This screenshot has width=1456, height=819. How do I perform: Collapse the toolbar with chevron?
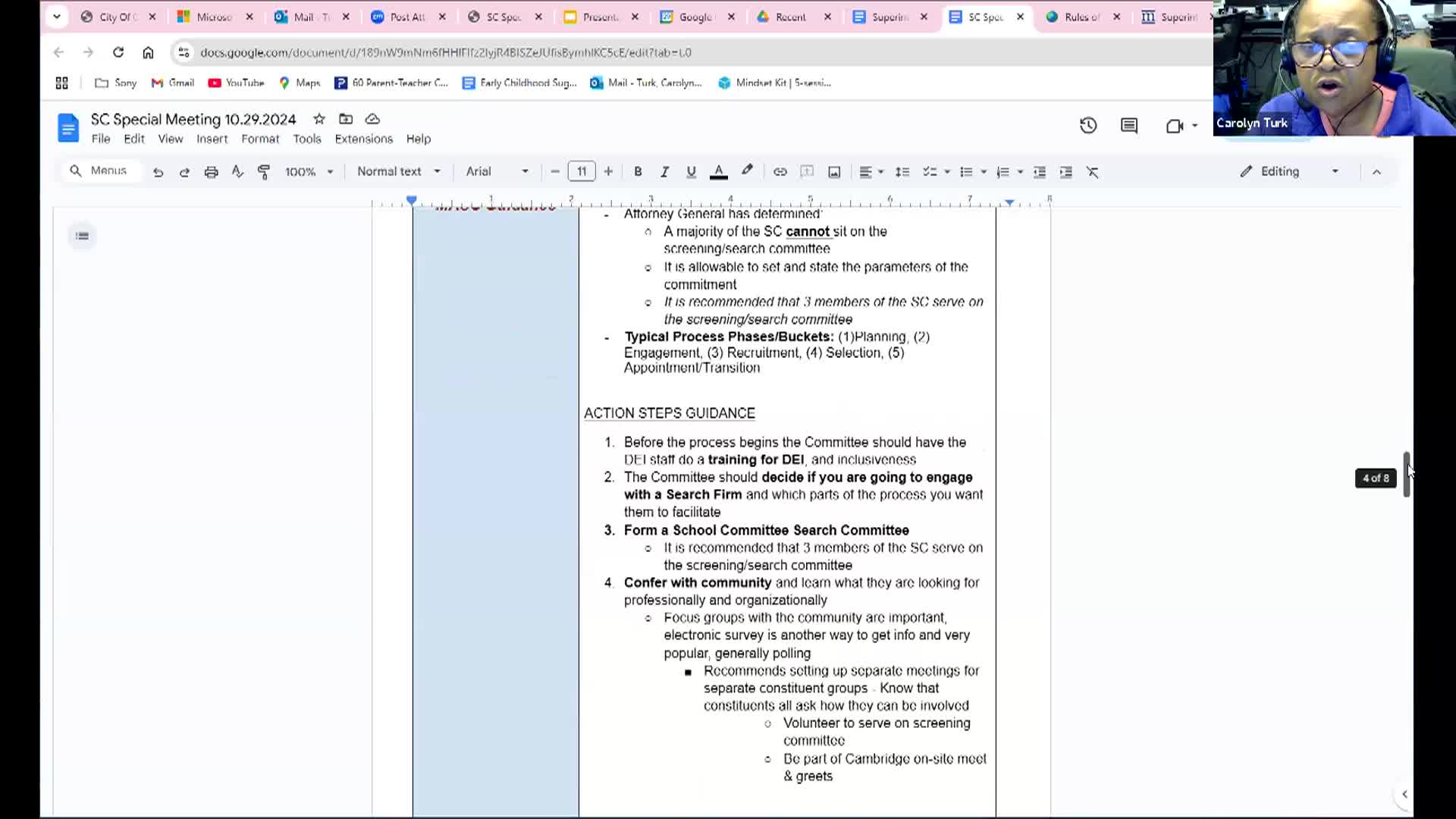pyautogui.click(x=1376, y=172)
